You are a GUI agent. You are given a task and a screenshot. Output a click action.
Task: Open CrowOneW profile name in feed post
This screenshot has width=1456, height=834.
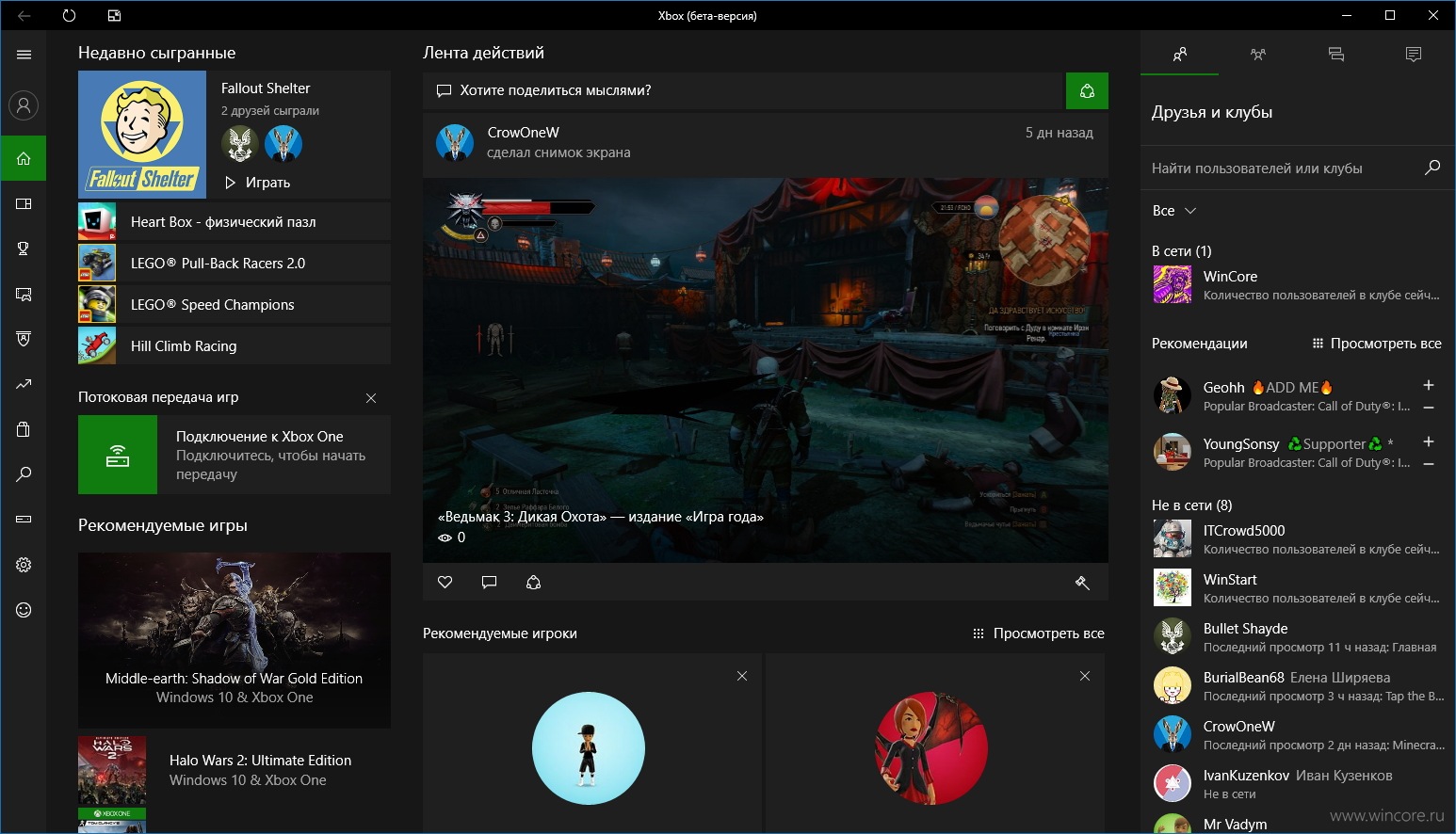(x=523, y=133)
